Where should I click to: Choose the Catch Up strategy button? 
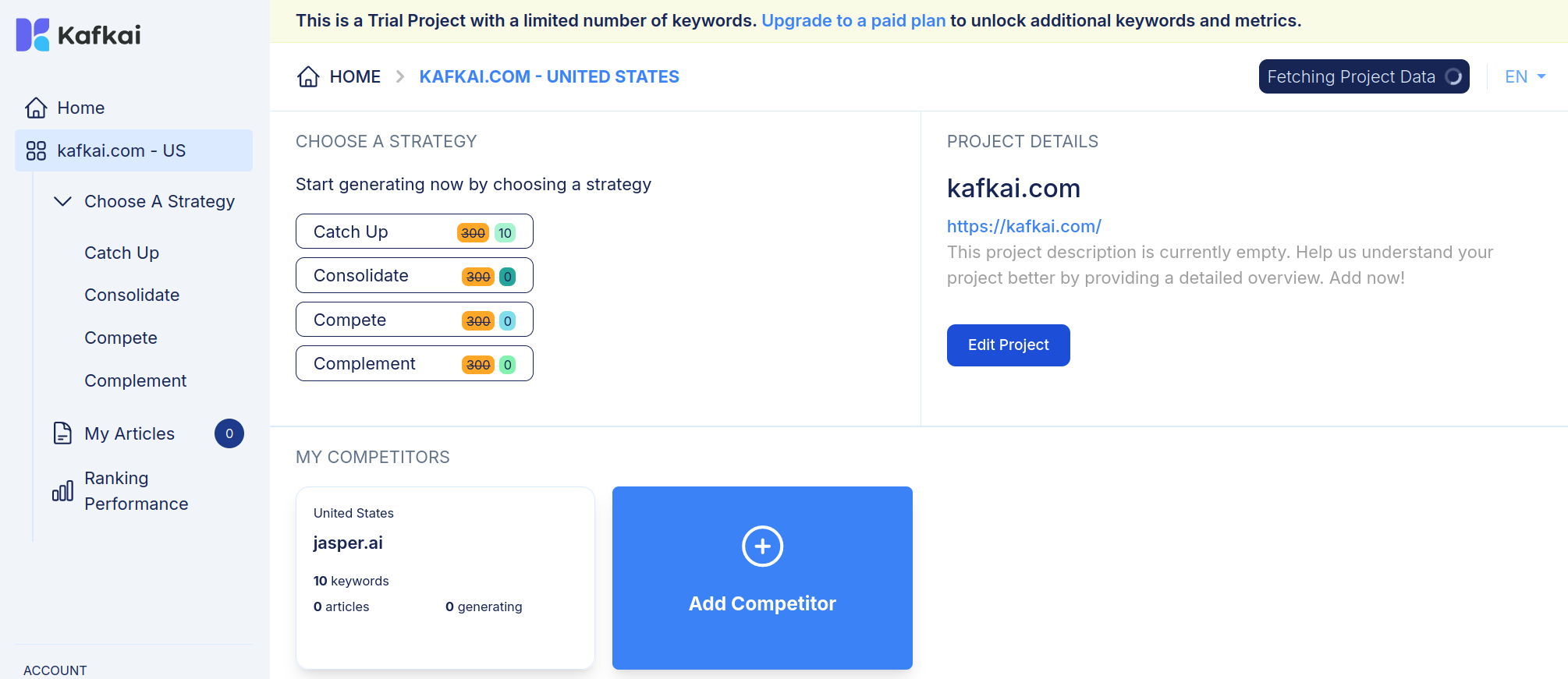(414, 232)
